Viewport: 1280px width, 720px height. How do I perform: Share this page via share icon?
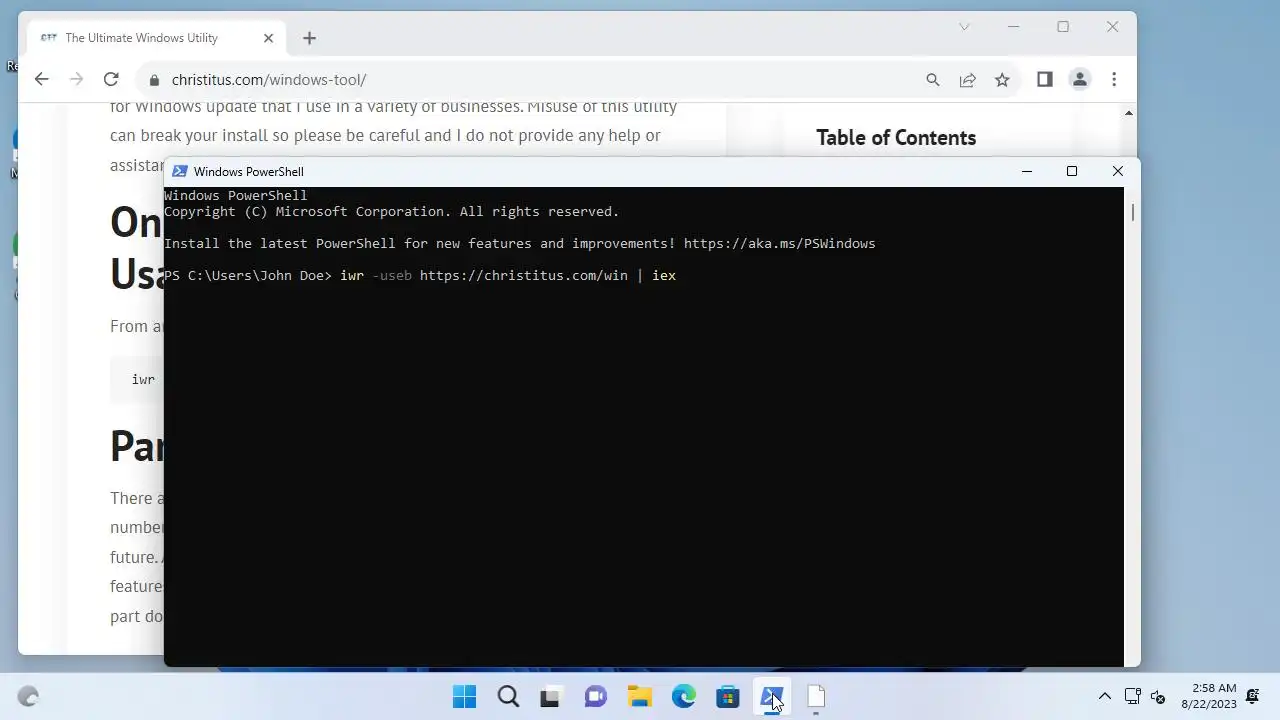967,80
